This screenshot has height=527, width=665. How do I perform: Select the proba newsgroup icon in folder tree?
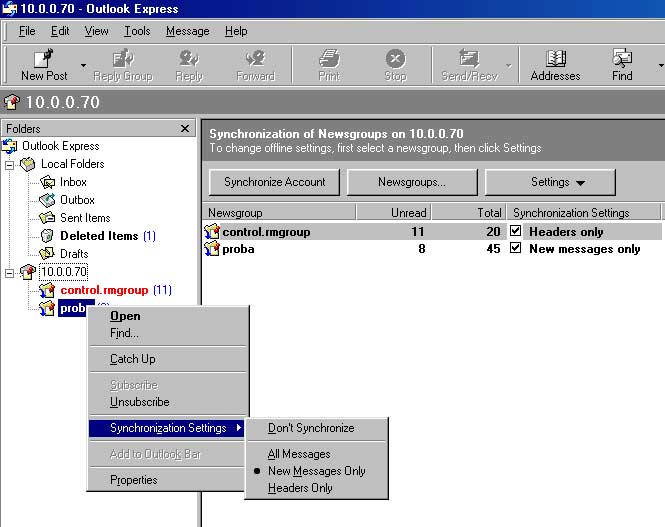click(x=47, y=308)
